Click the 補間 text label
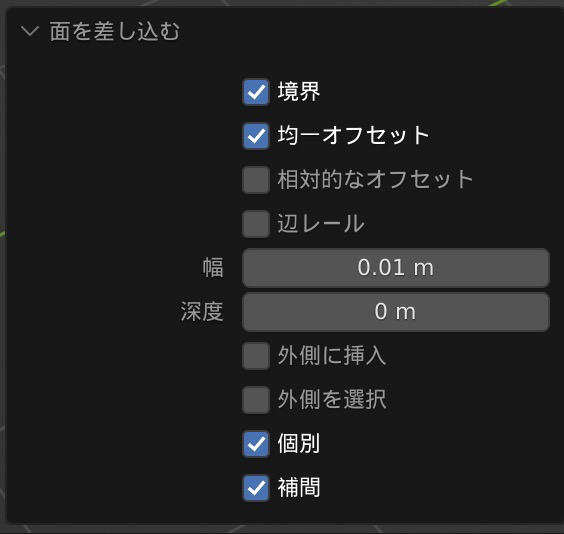Image resolution: width=564 pixels, height=534 pixels. tap(299, 488)
